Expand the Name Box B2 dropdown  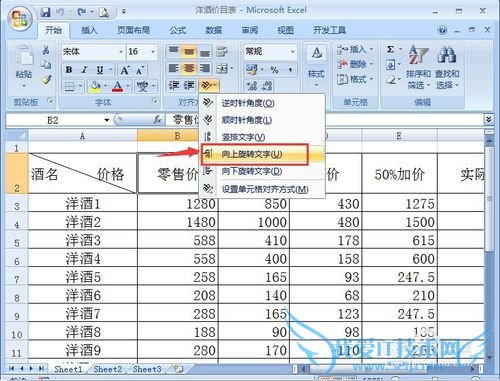click(107, 120)
